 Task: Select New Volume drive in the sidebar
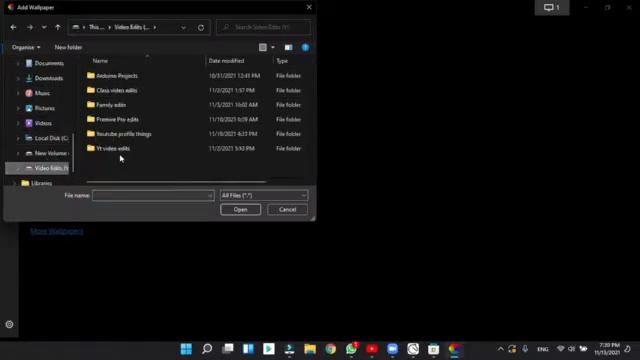(46, 153)
